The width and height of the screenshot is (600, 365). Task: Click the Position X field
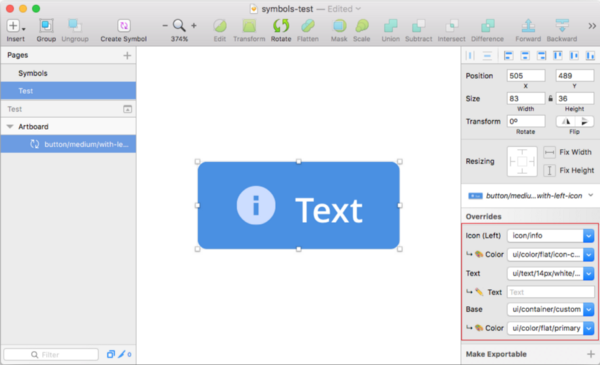[526, 76]
